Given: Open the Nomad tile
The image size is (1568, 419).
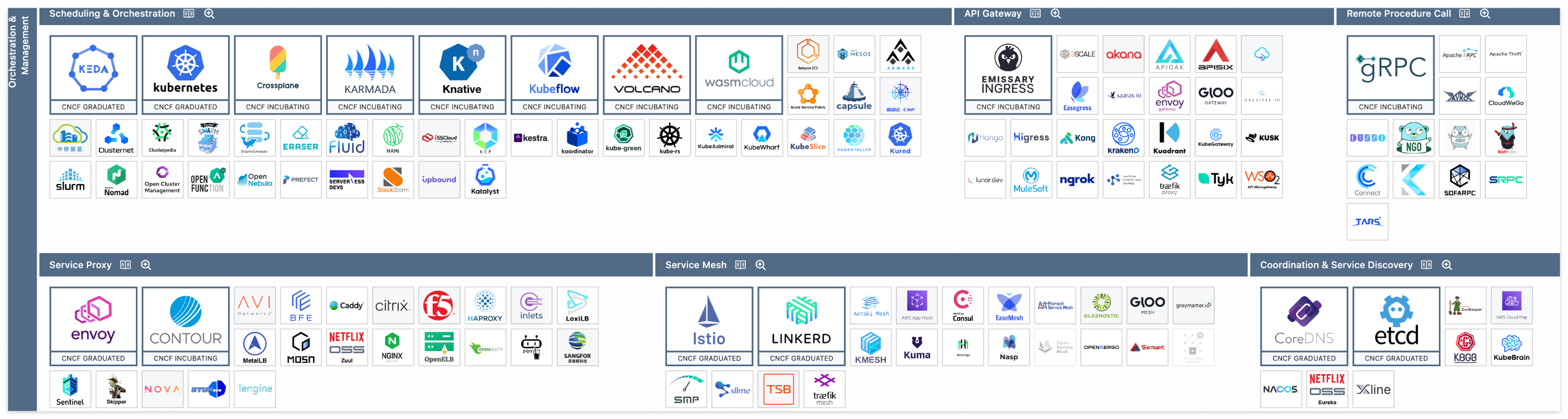Looking at the screenshot, I should click(116, 180).
